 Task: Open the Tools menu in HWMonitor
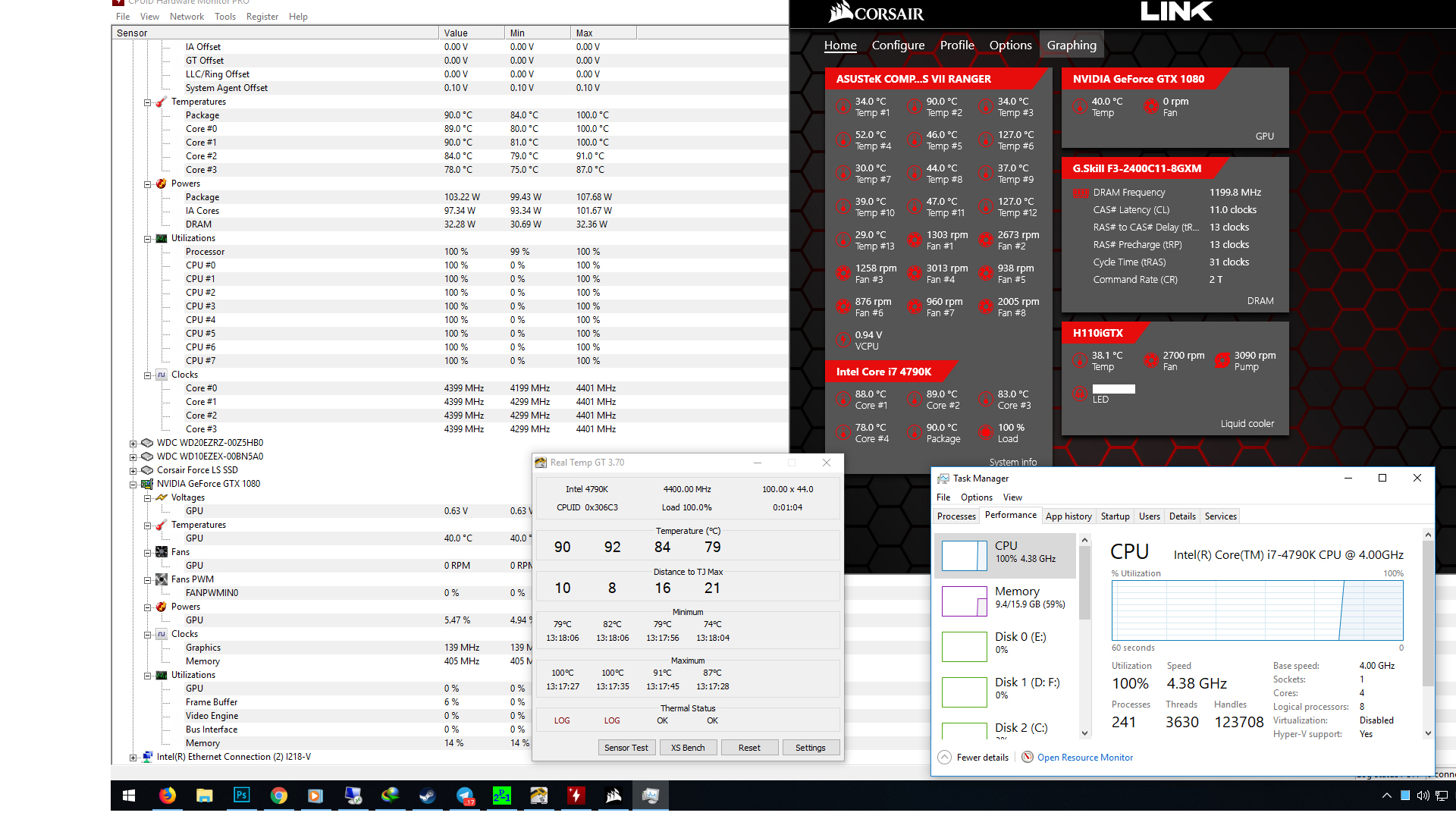(225, 17)
